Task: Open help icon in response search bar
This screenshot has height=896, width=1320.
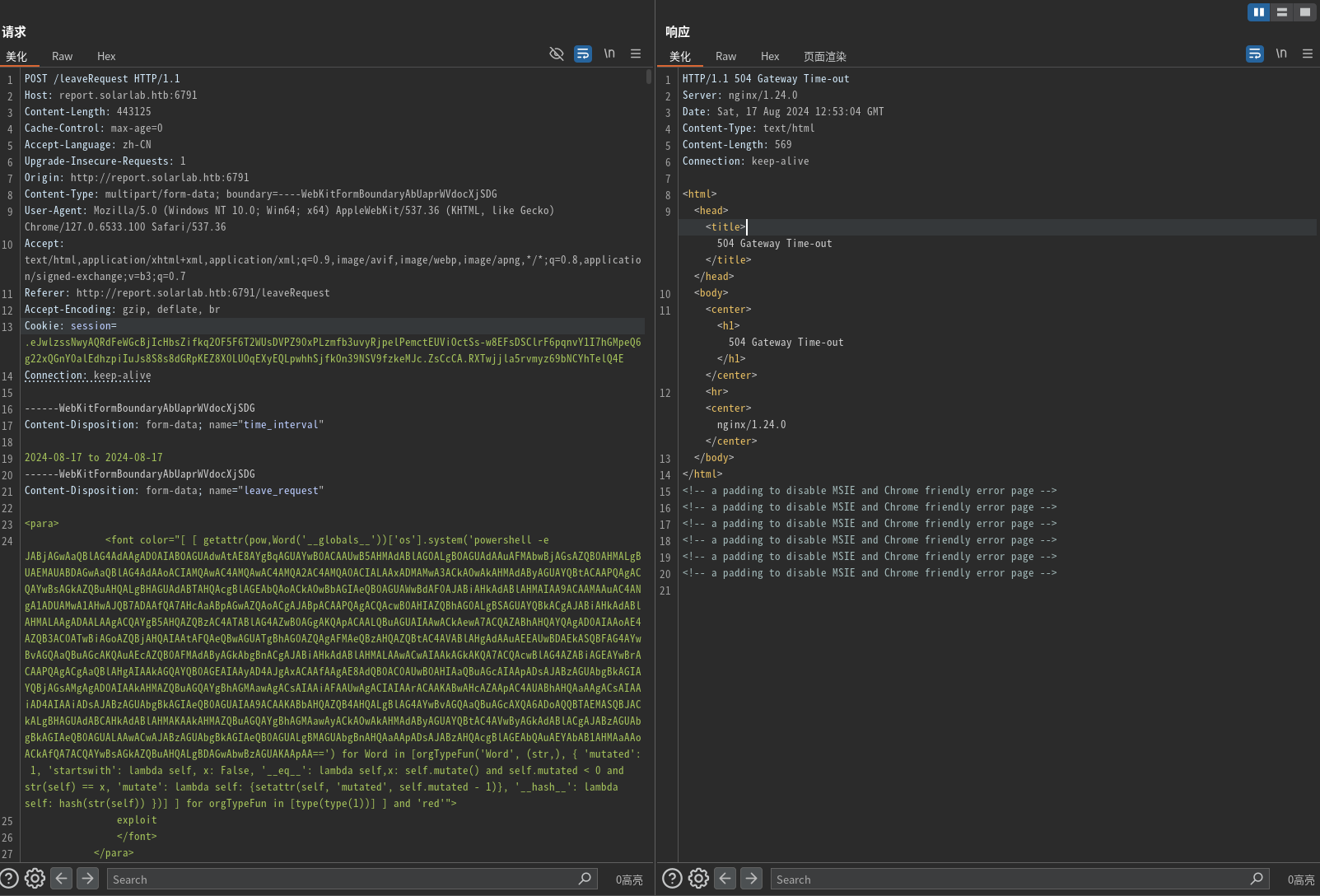Action: click(672, 879)
